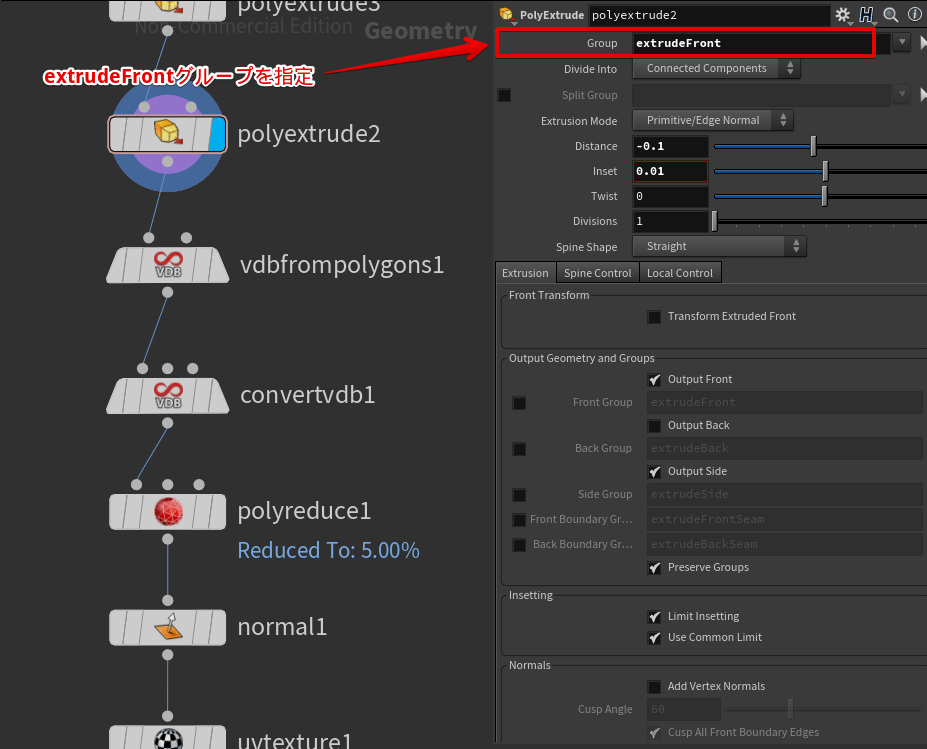Click the Distance parameter label
The image size is (927, 749).
(x=596, y=146)
